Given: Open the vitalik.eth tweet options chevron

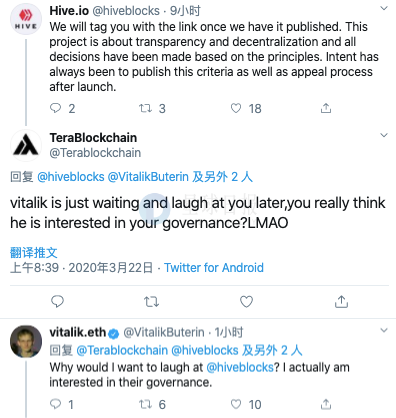Looking at the screenshot, I should click(384, 331).
